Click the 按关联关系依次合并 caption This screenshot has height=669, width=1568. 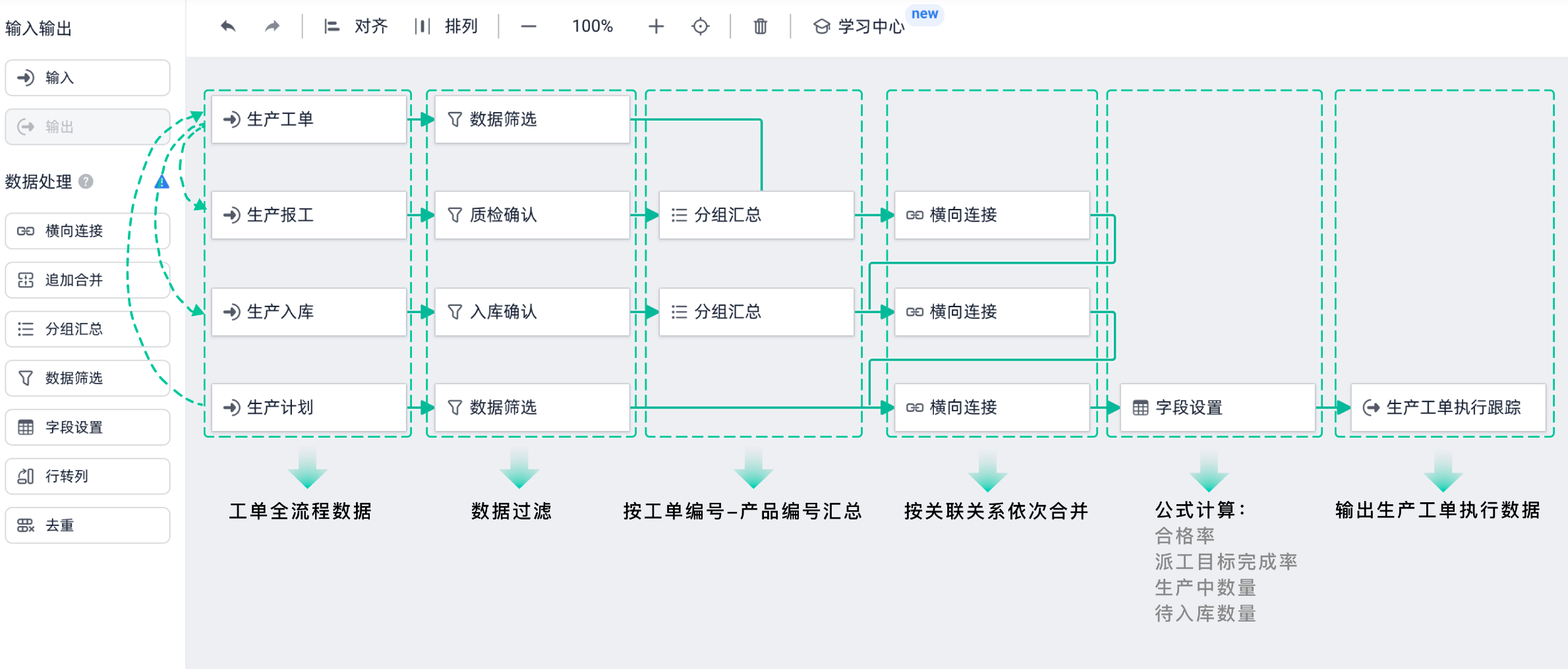tap(996, 511)
